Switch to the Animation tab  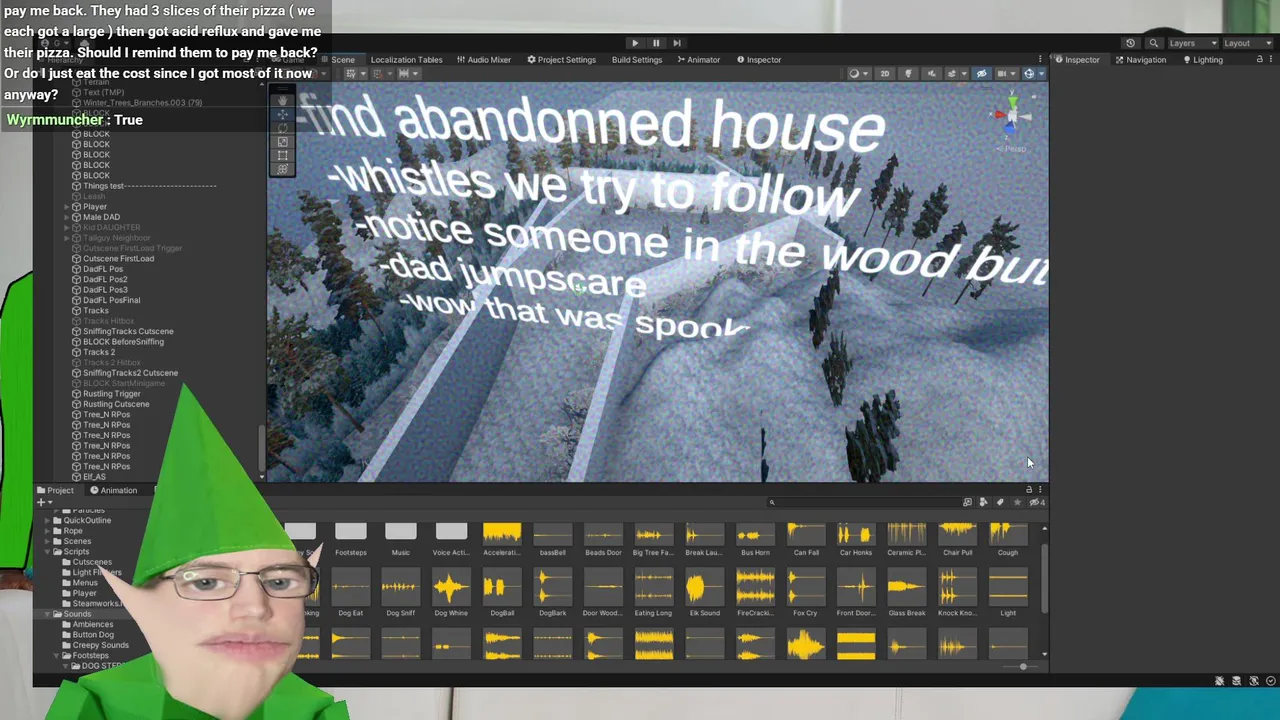[x=113, y=490]
